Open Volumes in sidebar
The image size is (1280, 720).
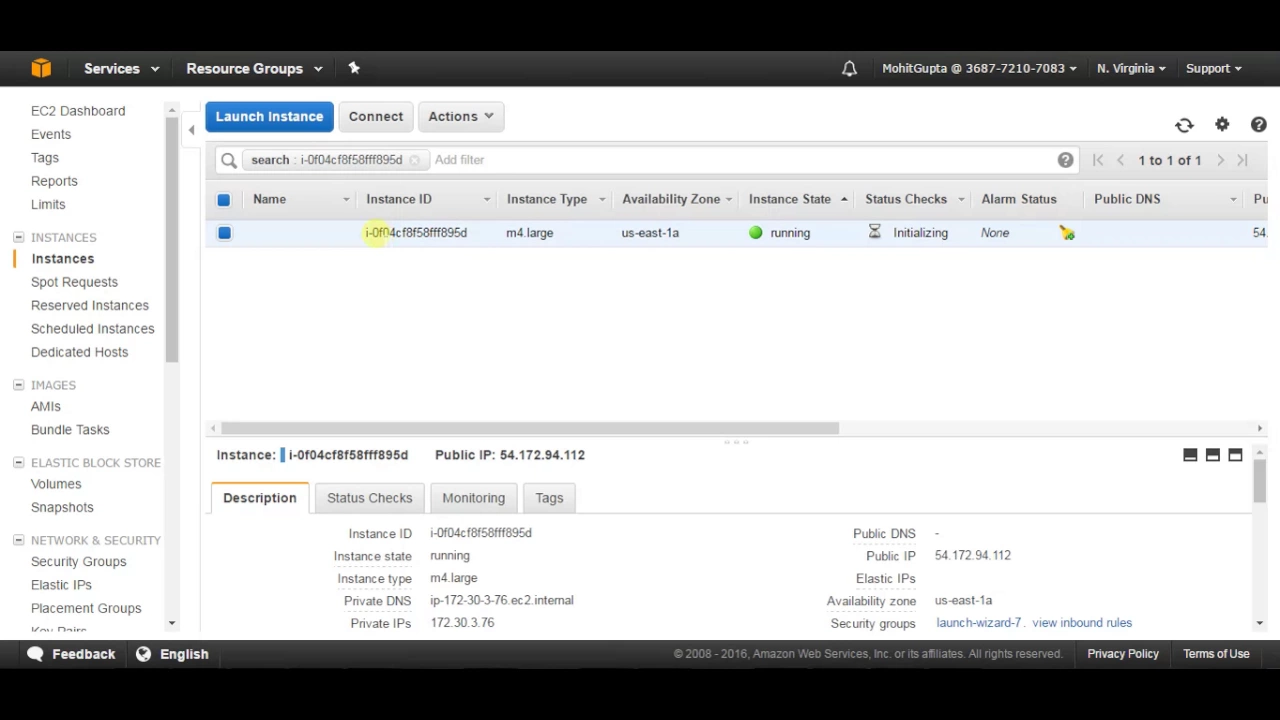tap(56, 484)
